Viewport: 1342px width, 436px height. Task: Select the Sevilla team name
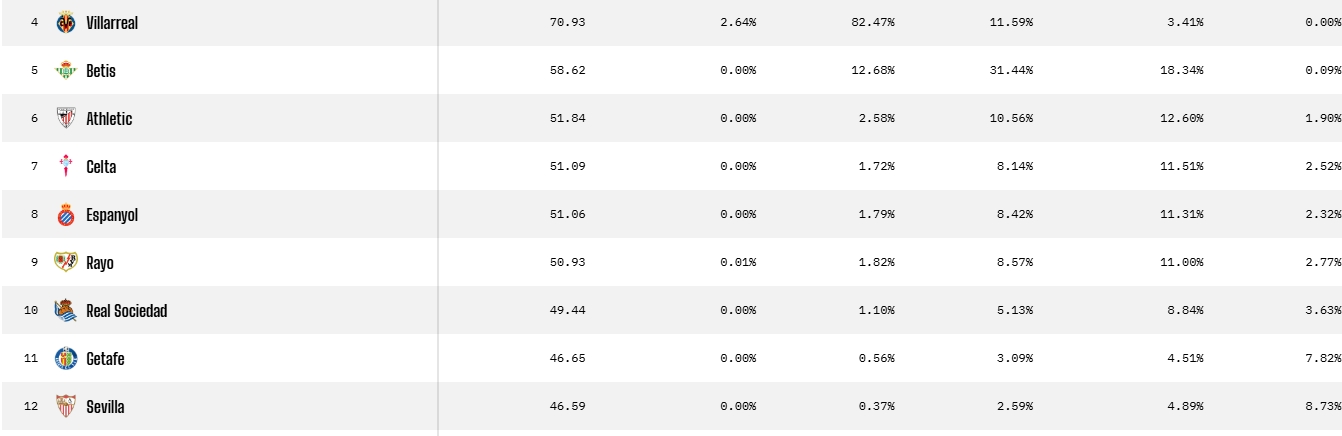(x=105, y=407)
